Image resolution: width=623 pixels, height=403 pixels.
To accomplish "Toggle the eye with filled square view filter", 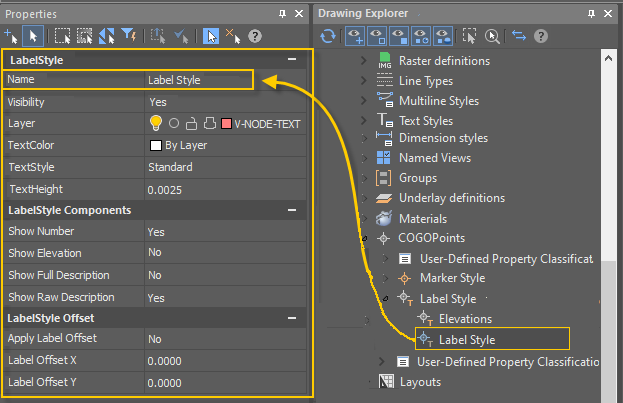I will point(399,36).
